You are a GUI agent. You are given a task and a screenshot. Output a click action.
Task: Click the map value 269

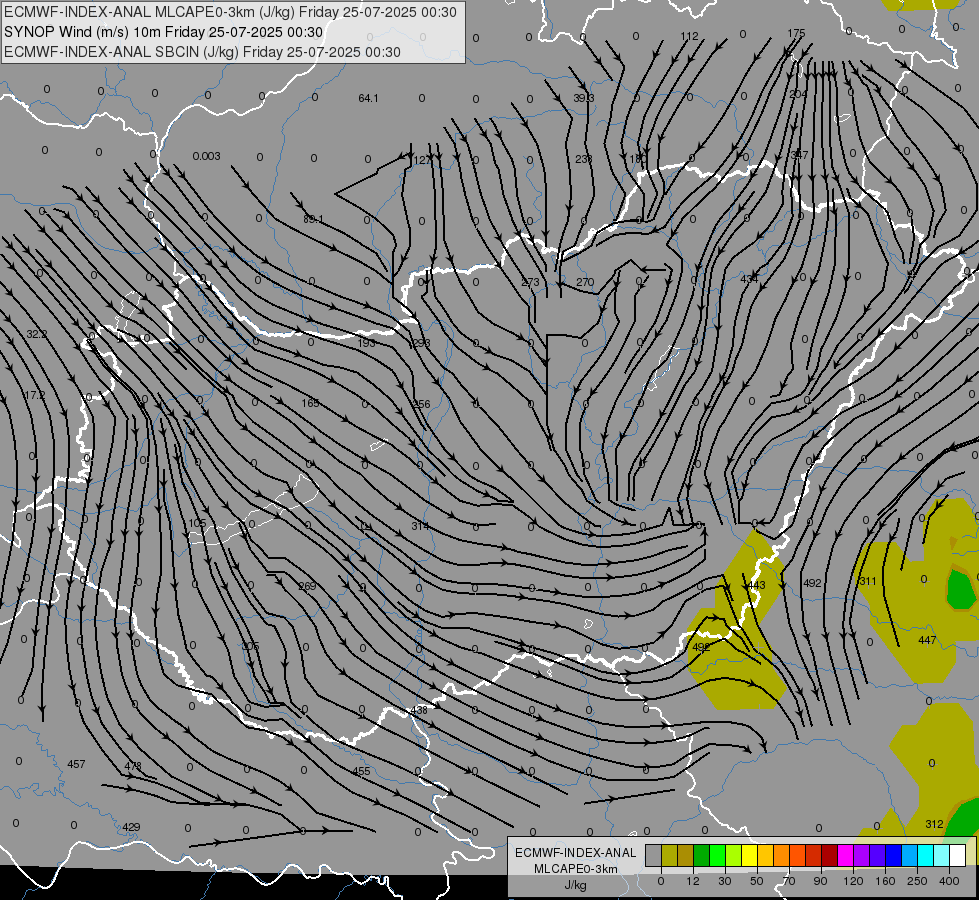coord(307,586)
